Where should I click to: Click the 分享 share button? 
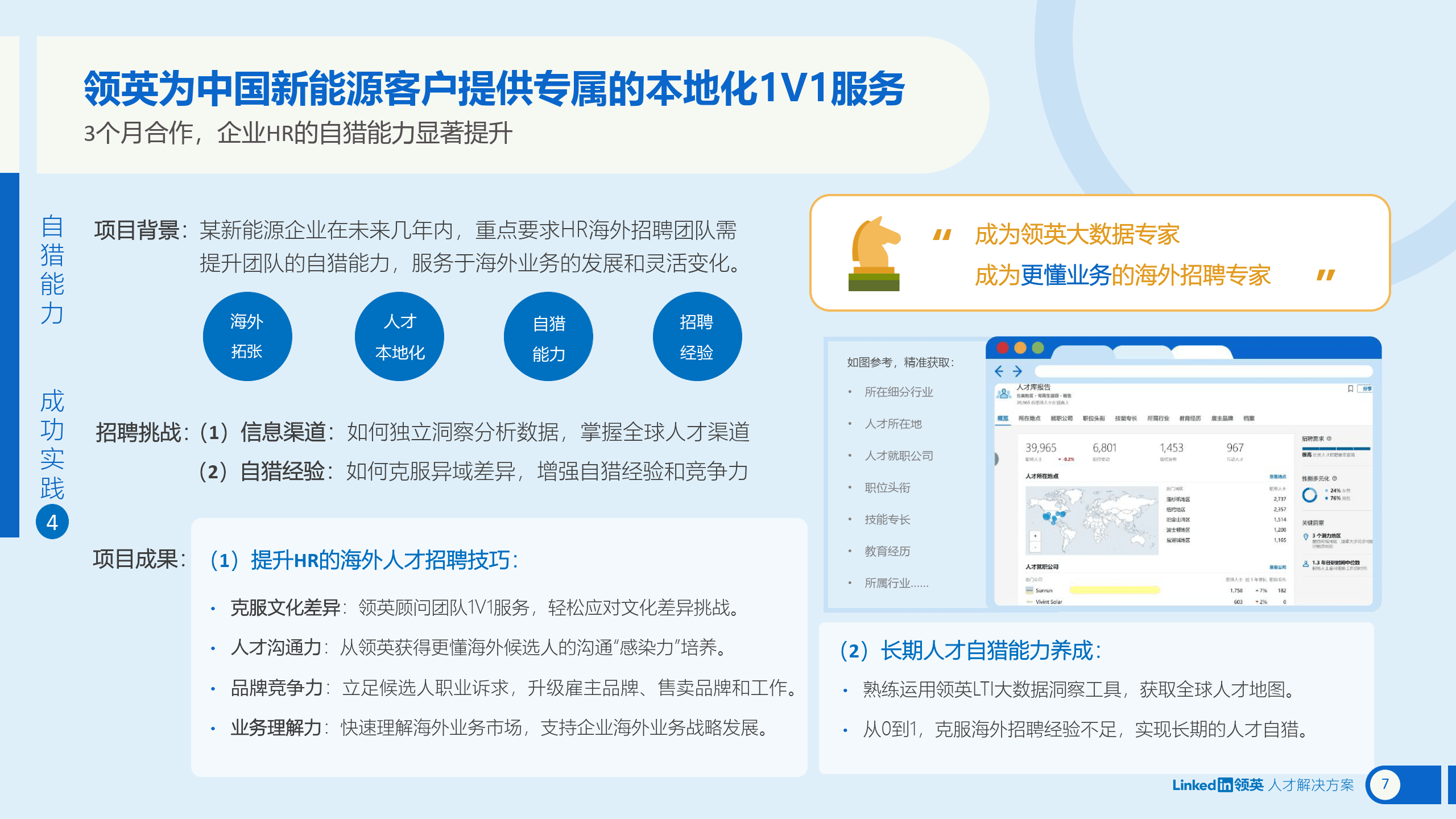point(1365,388)
